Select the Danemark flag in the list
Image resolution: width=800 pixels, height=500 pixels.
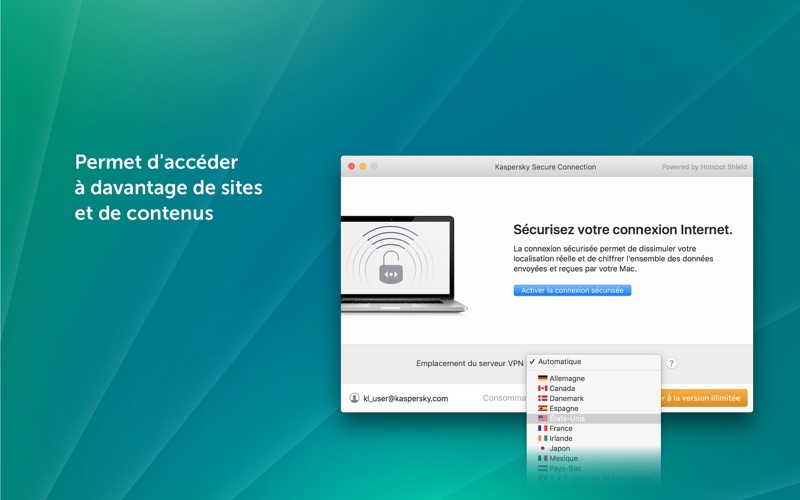point(543,399)
